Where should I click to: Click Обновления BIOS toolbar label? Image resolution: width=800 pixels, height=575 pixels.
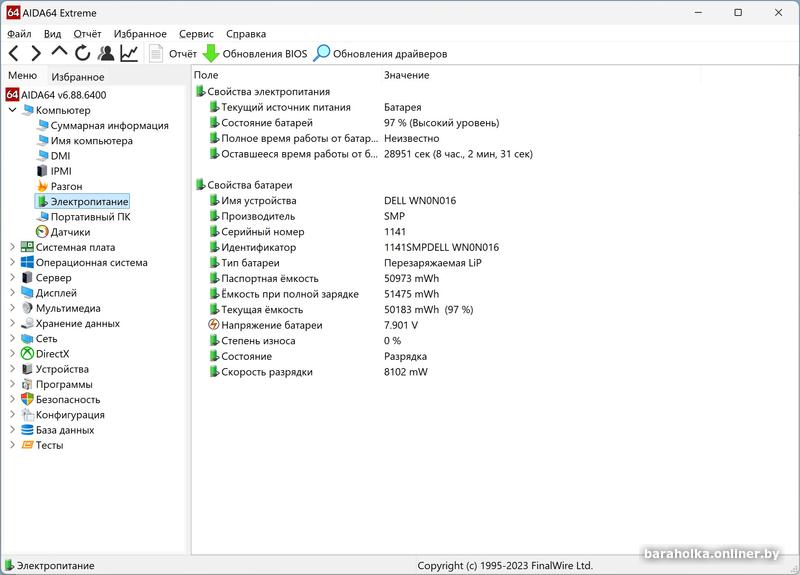click(x=265, y=54)
